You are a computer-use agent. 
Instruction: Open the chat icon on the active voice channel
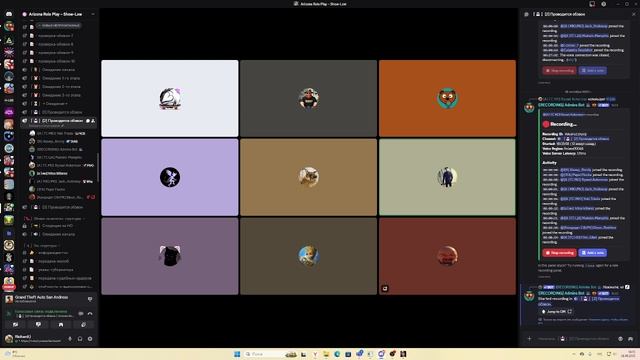click(88, 121)
